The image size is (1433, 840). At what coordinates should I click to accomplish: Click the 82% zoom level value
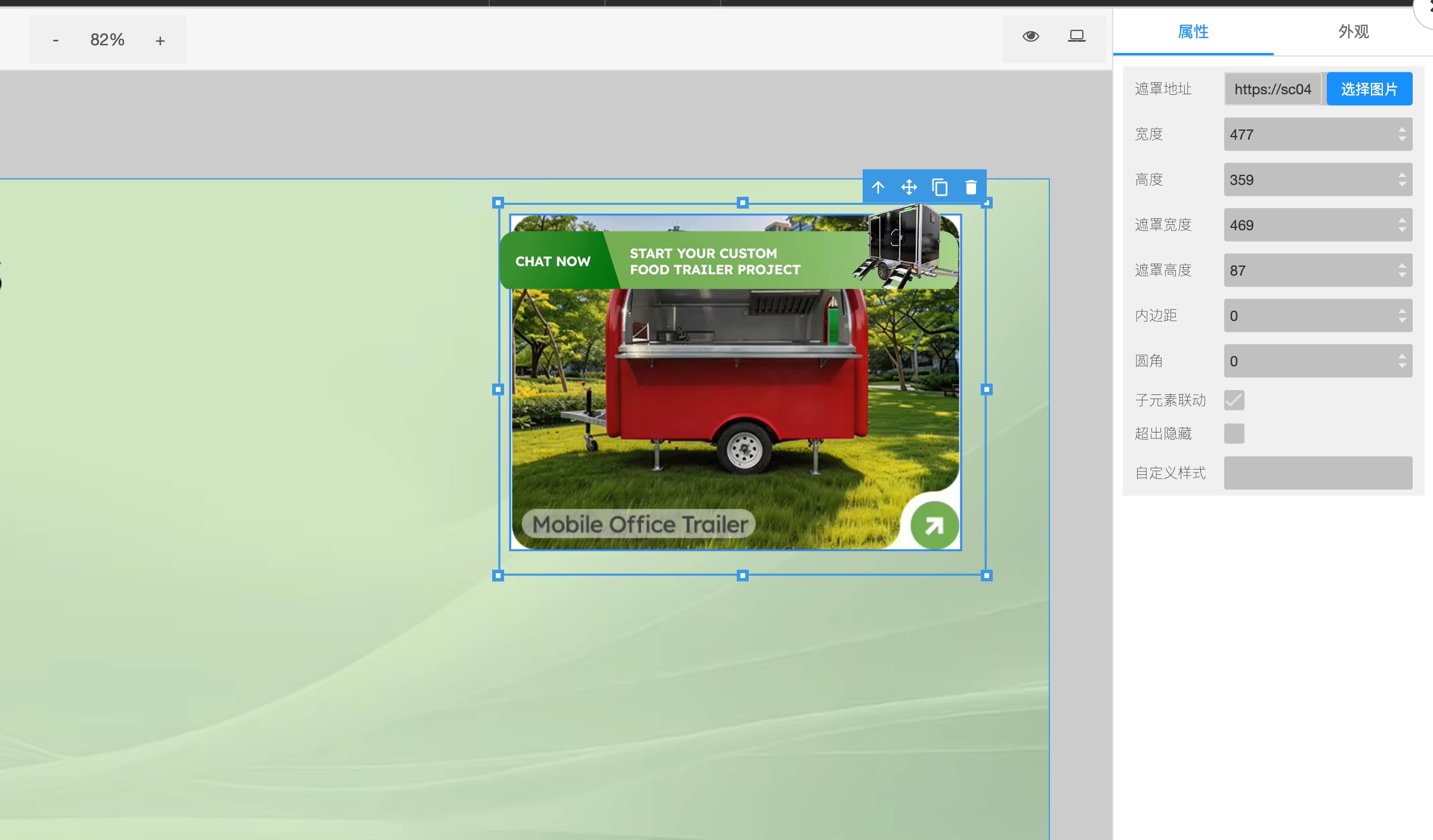pyautogui.click(x=107, y=40)
